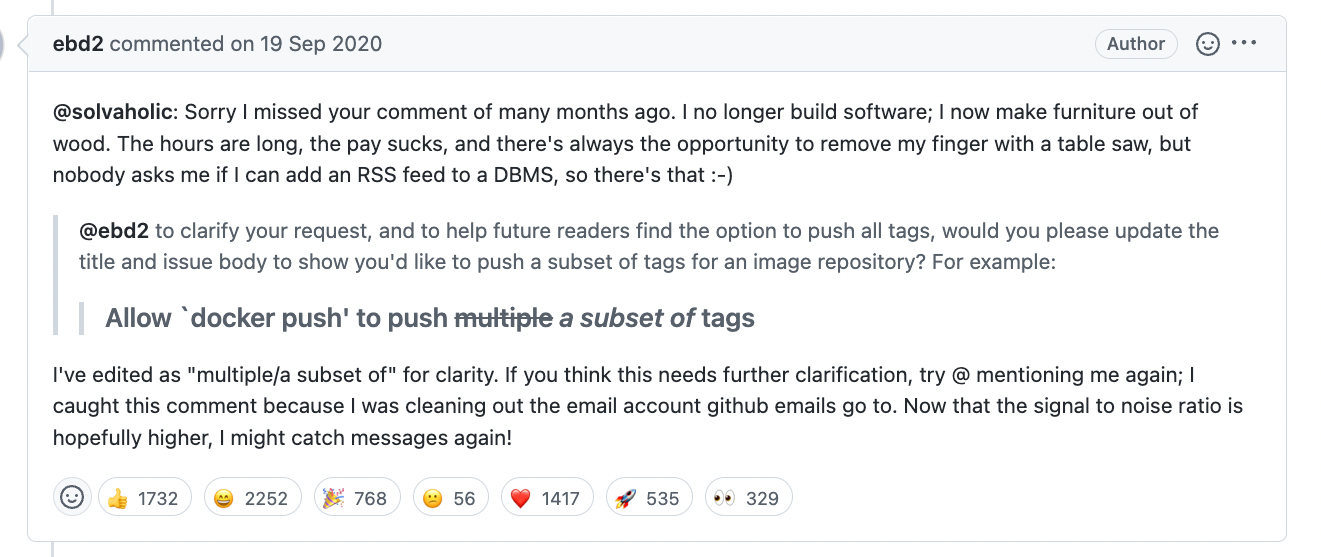Toggle the thumbs up reaction (1732)
The width and height of the screenshot is (1321, 557).
click(x=145, y=498)
